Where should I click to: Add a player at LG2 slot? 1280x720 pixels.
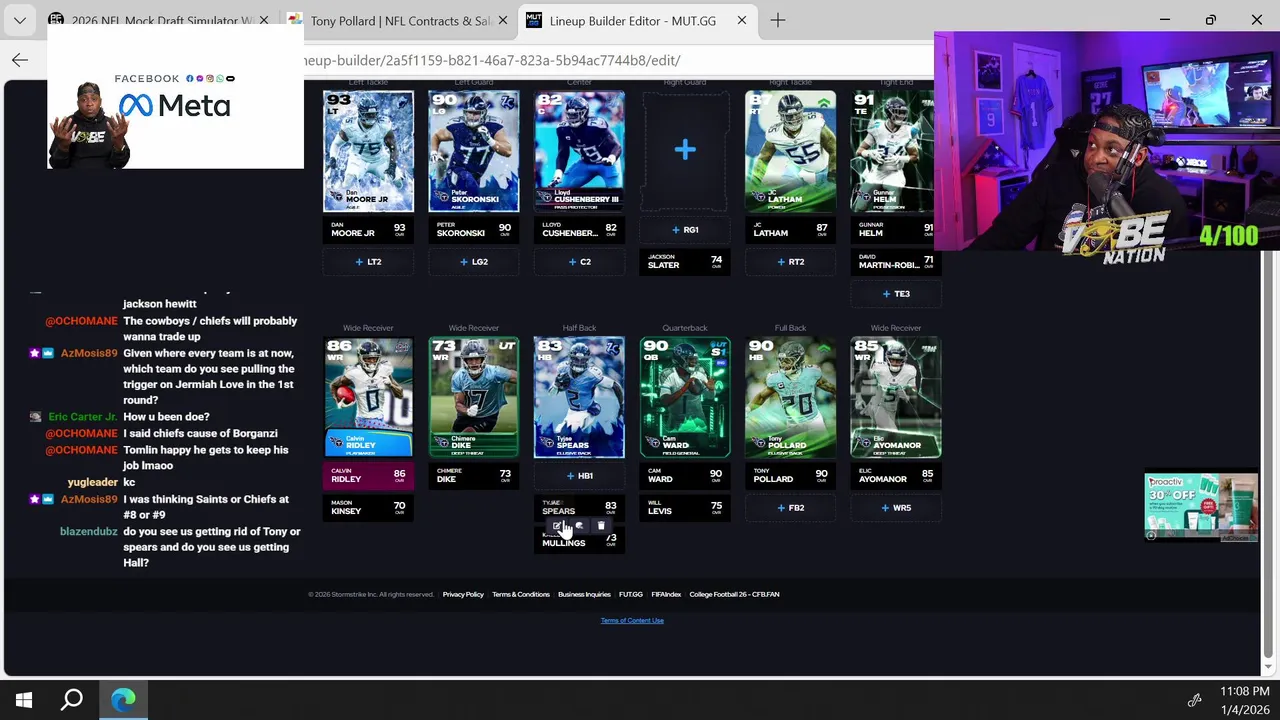(474, 262)
